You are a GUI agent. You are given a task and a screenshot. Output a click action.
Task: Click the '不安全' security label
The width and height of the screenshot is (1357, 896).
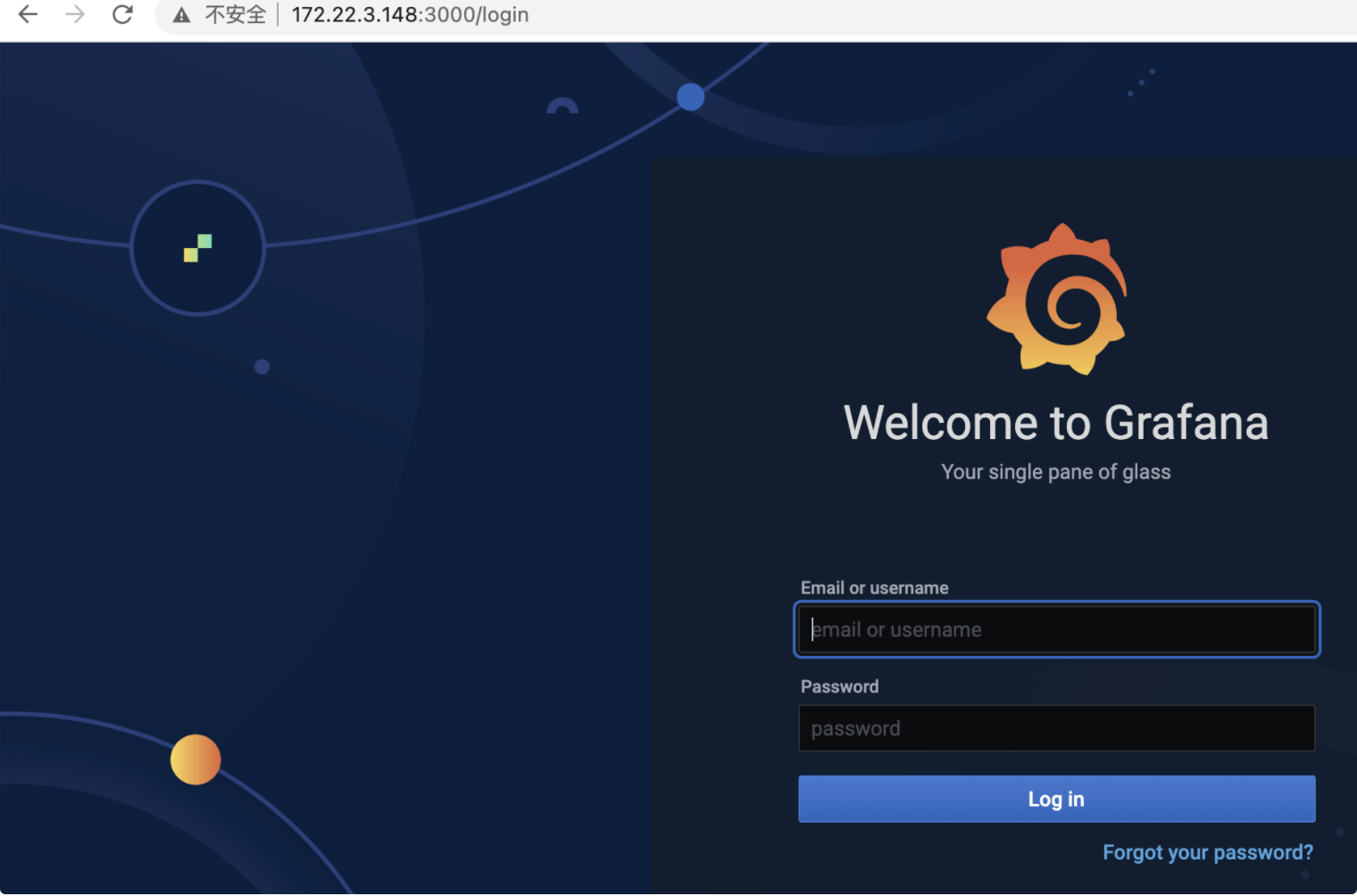(x=236, y=15)
